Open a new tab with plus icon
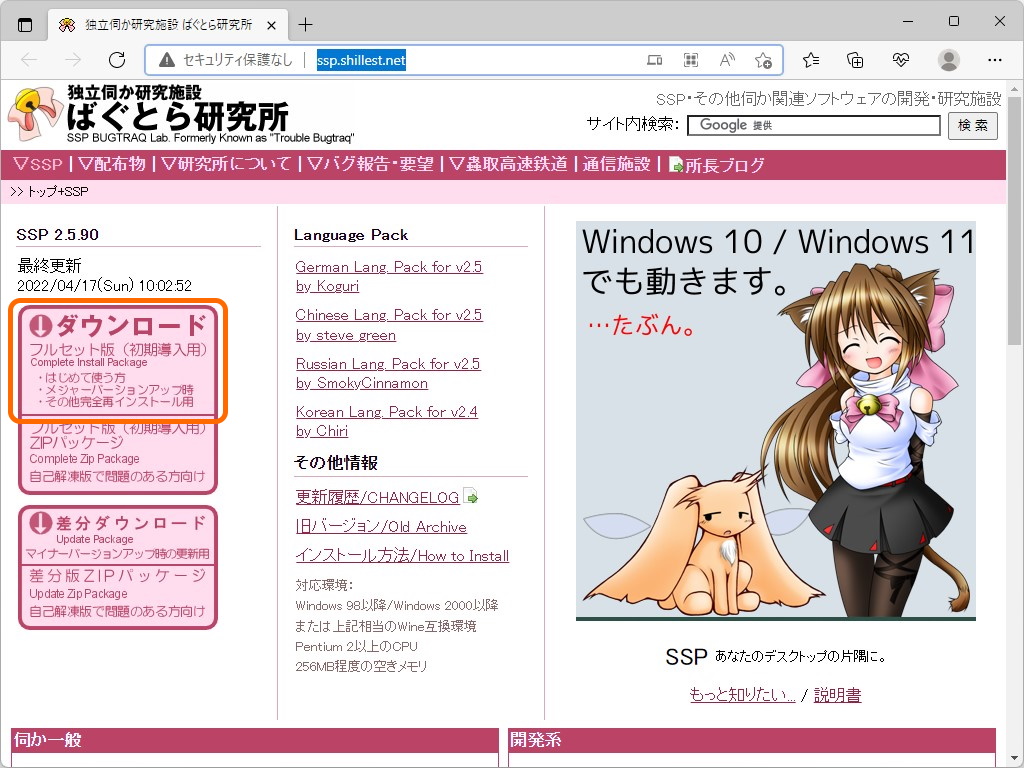1024x768 pixels. 305,25
